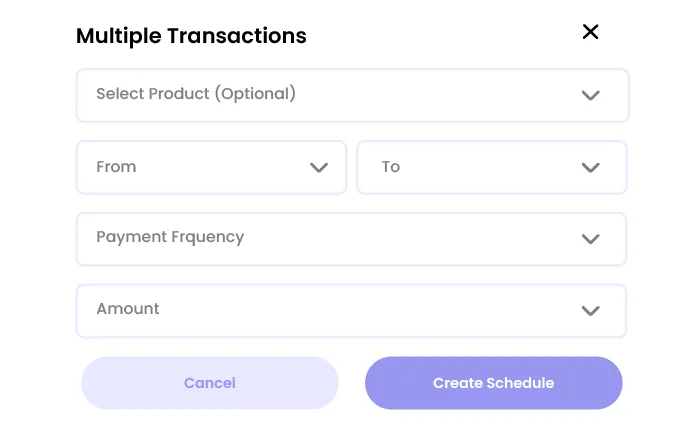Click the Create Schedule button

coord(493,383)
